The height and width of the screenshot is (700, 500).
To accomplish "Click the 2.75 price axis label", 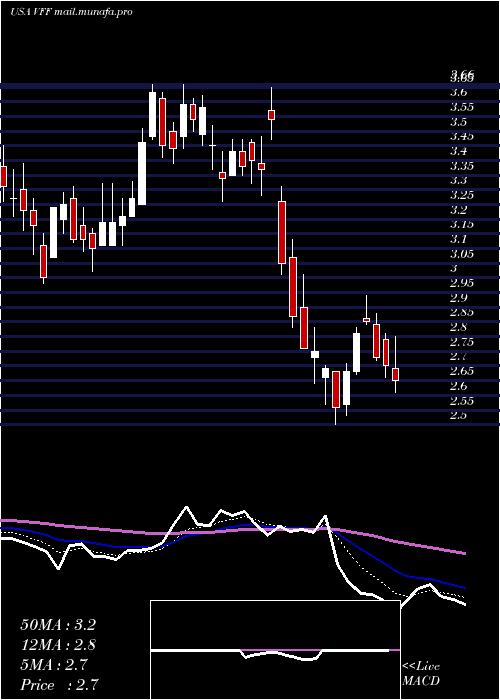I will [x=462, y=342].
